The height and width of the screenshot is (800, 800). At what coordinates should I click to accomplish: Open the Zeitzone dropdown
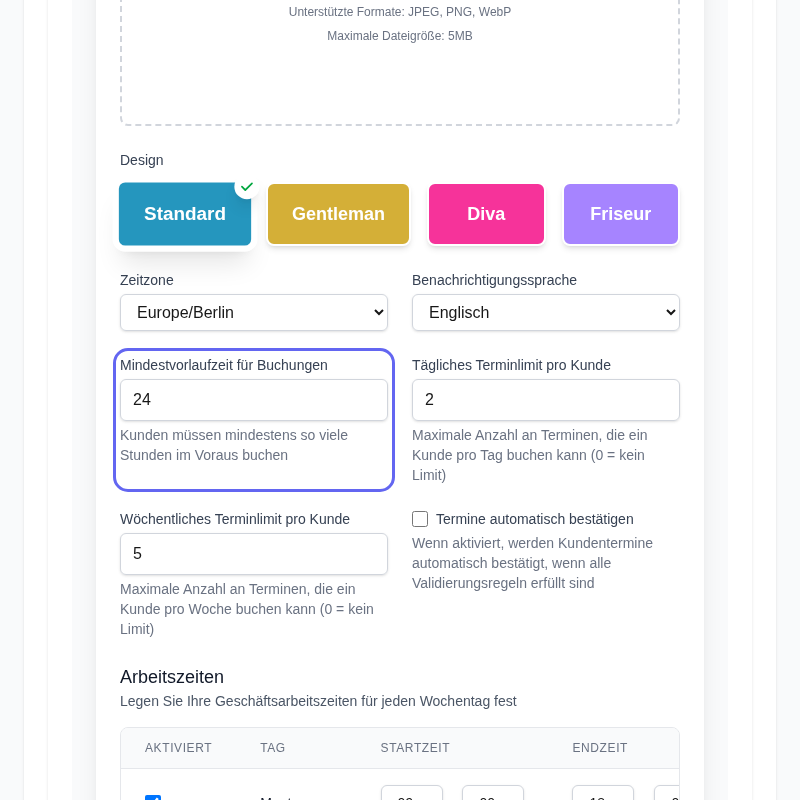254,312
